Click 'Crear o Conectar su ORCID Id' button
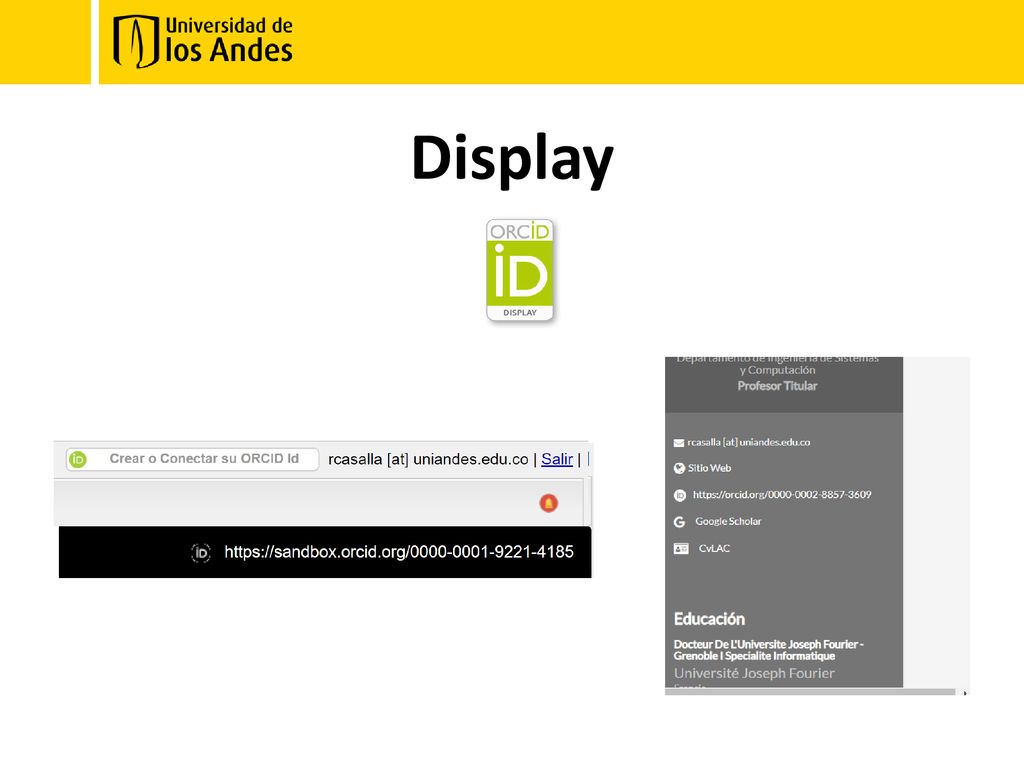The image size is (1024, 768). tap(192, 459)
